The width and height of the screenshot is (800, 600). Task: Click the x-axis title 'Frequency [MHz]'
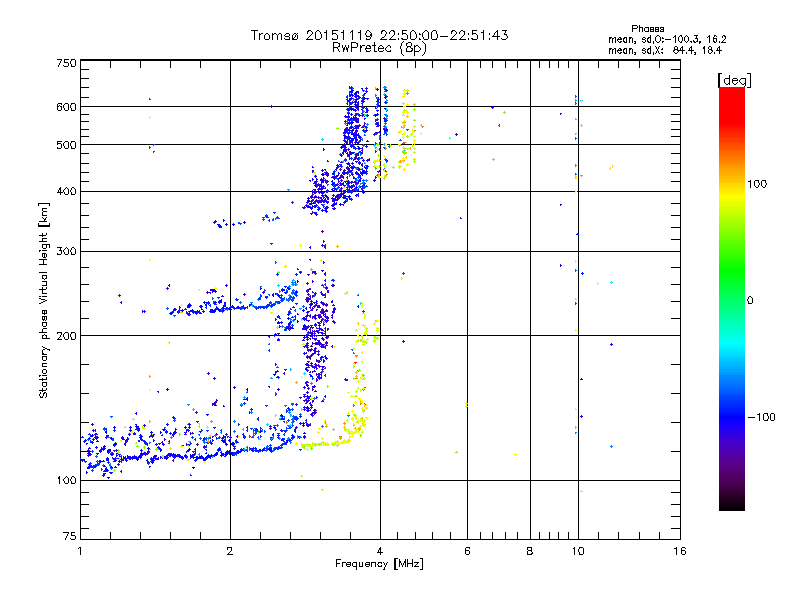379,564
